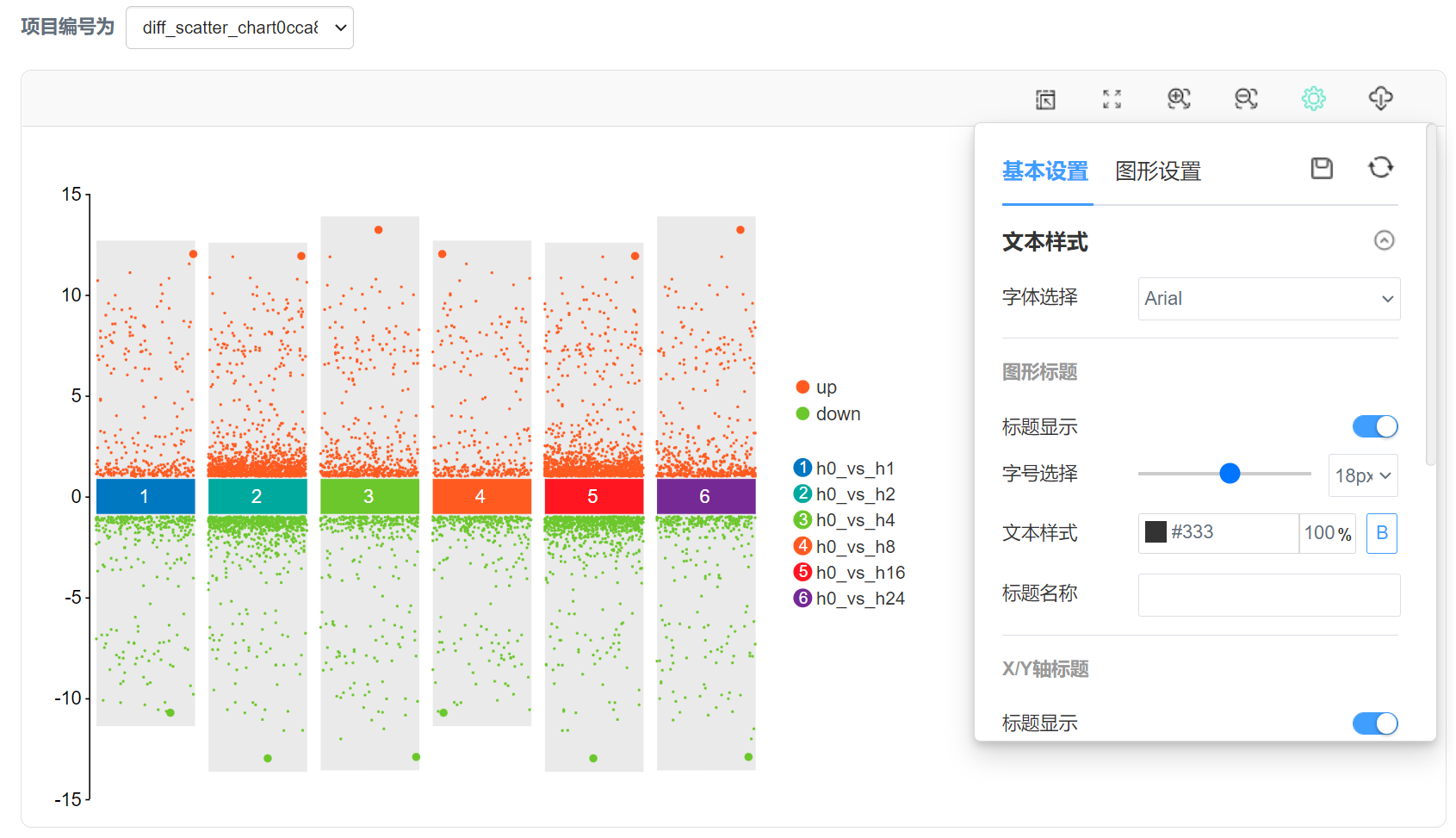Click the teal group bar labeled 2
The width and height of the screenshot is (1456, 838).
tap(257, 496)
